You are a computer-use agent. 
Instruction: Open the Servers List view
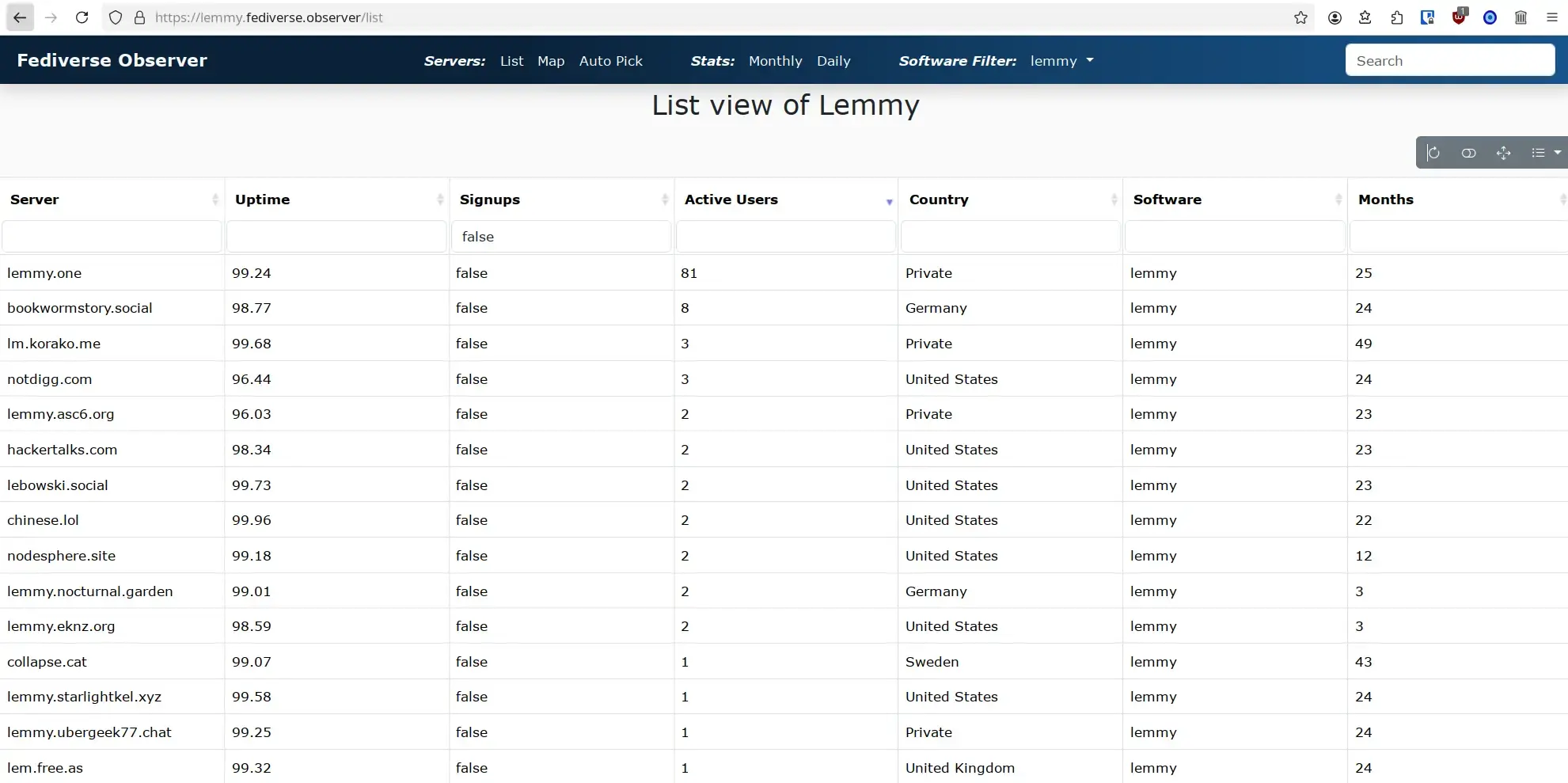[x=511, y=61]
